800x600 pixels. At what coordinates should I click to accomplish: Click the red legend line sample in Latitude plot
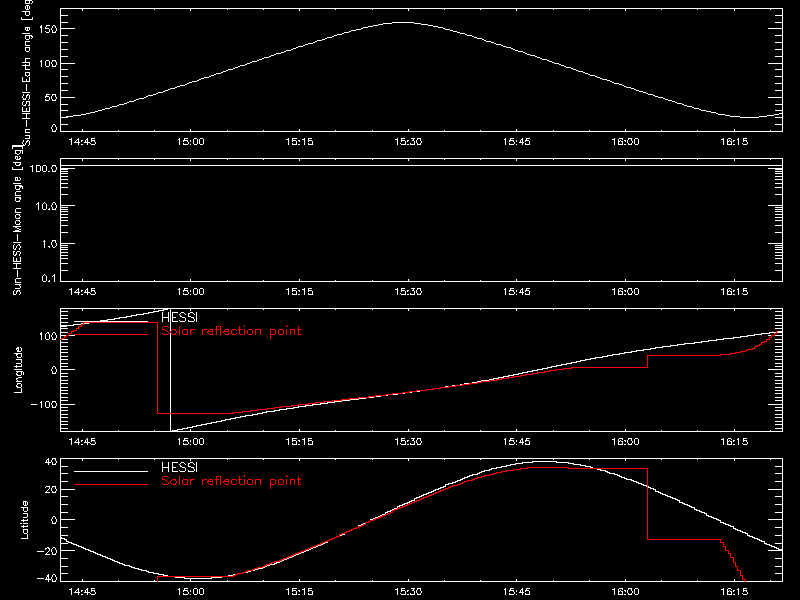click(111, 485)
